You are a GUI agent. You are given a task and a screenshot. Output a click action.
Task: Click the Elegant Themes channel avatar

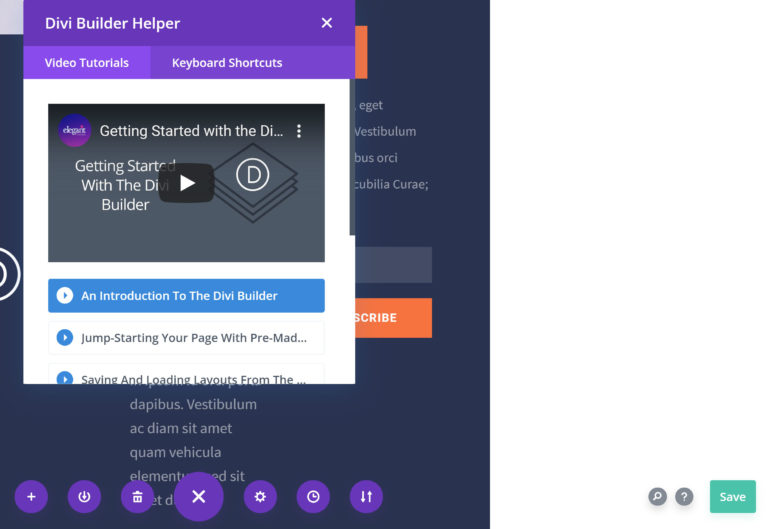click(x=74, y=130)
